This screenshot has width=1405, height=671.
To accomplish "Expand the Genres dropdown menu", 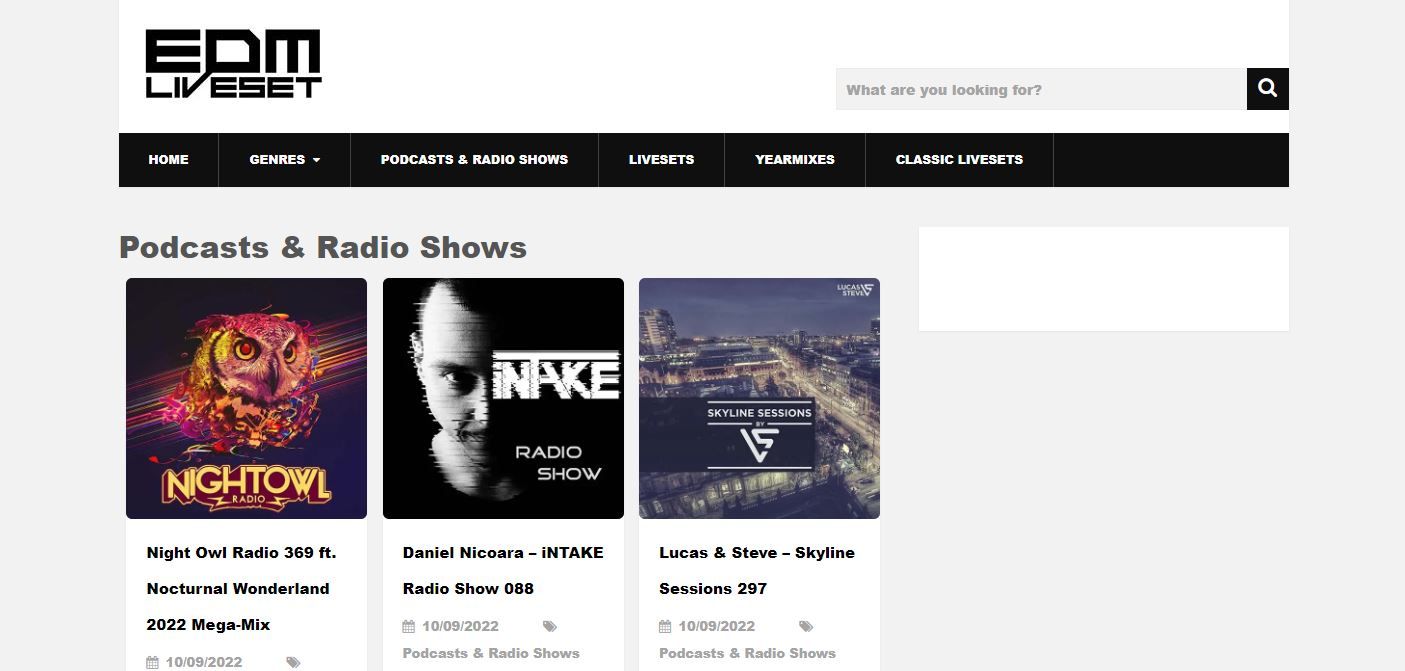I will [285, 160].
